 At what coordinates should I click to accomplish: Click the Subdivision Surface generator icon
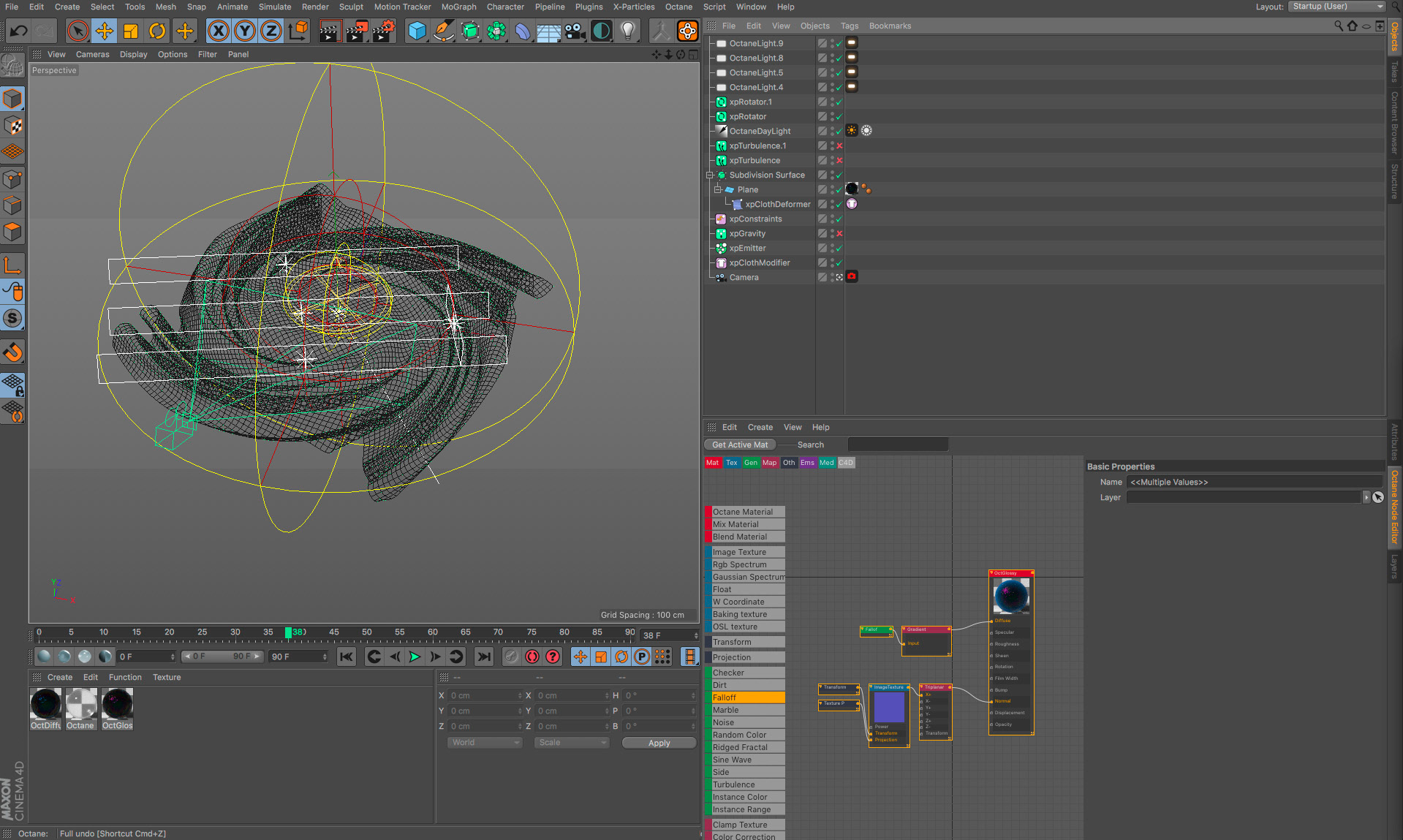pos(470,31)
